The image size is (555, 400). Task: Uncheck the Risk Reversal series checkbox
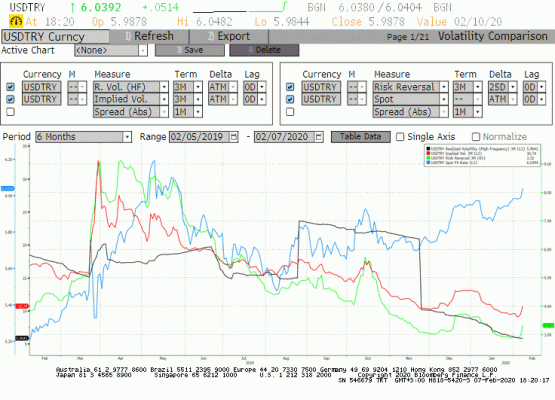[290, 87]
